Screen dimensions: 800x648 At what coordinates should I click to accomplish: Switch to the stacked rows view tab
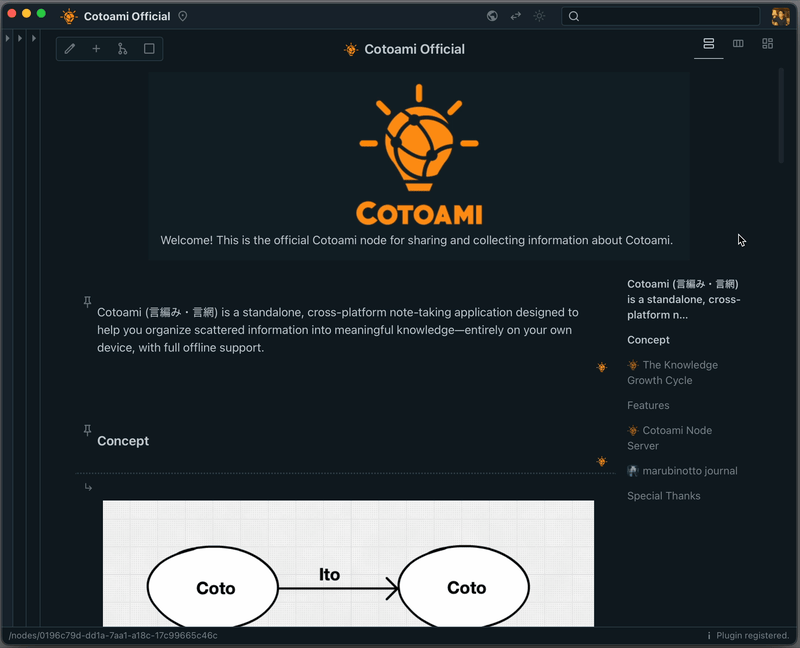708,44
